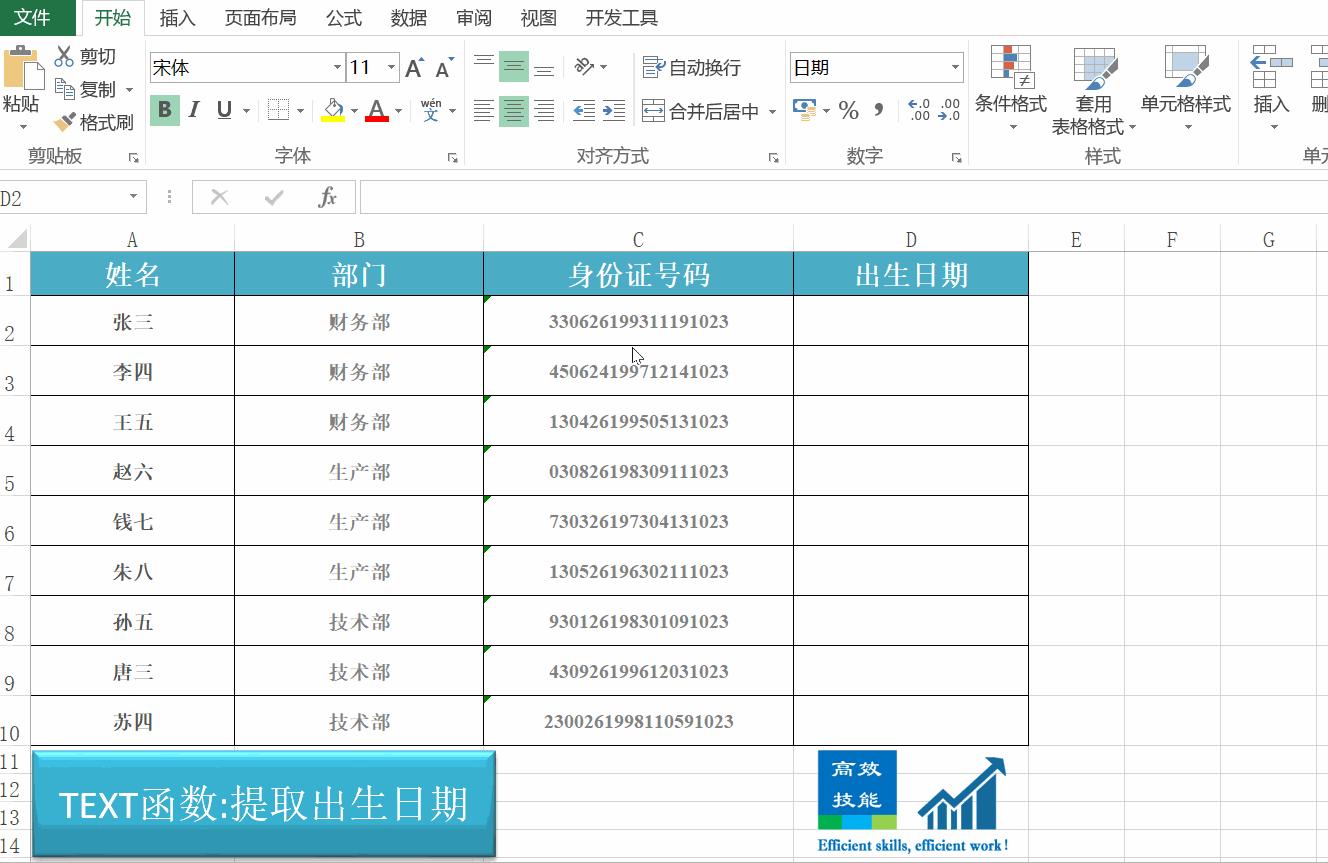Apply Percent style to the selection
This screenshot has height=863, width=1328.
point(848,110)
